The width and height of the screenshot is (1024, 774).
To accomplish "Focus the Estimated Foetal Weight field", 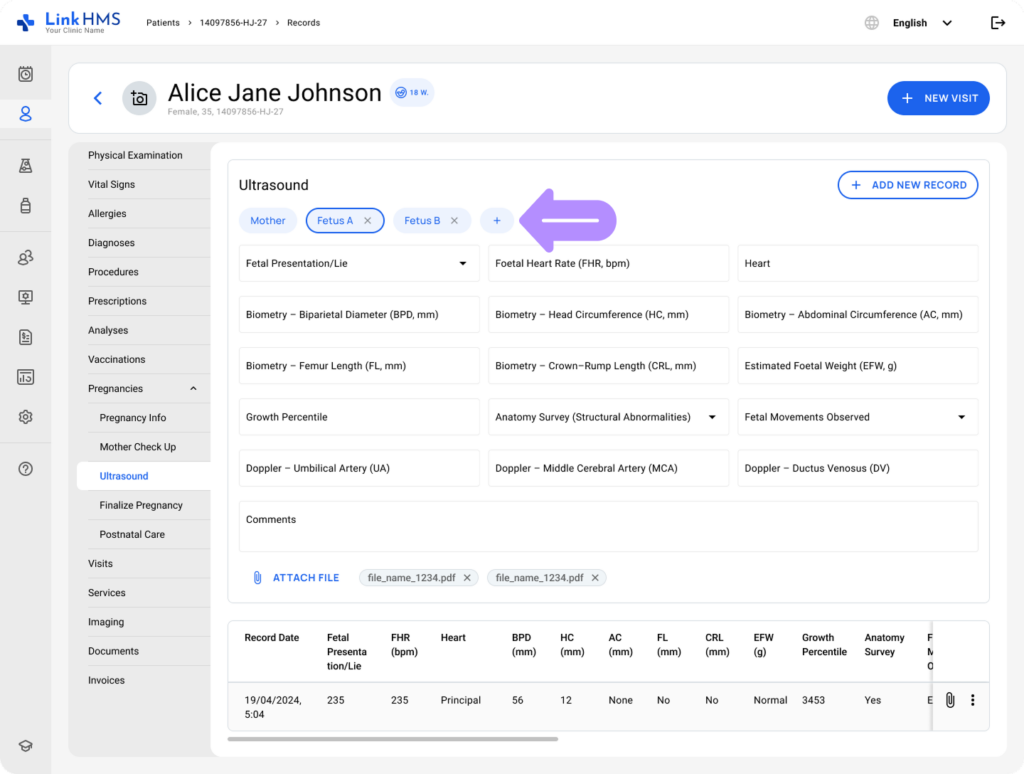I will coord(857,366).
